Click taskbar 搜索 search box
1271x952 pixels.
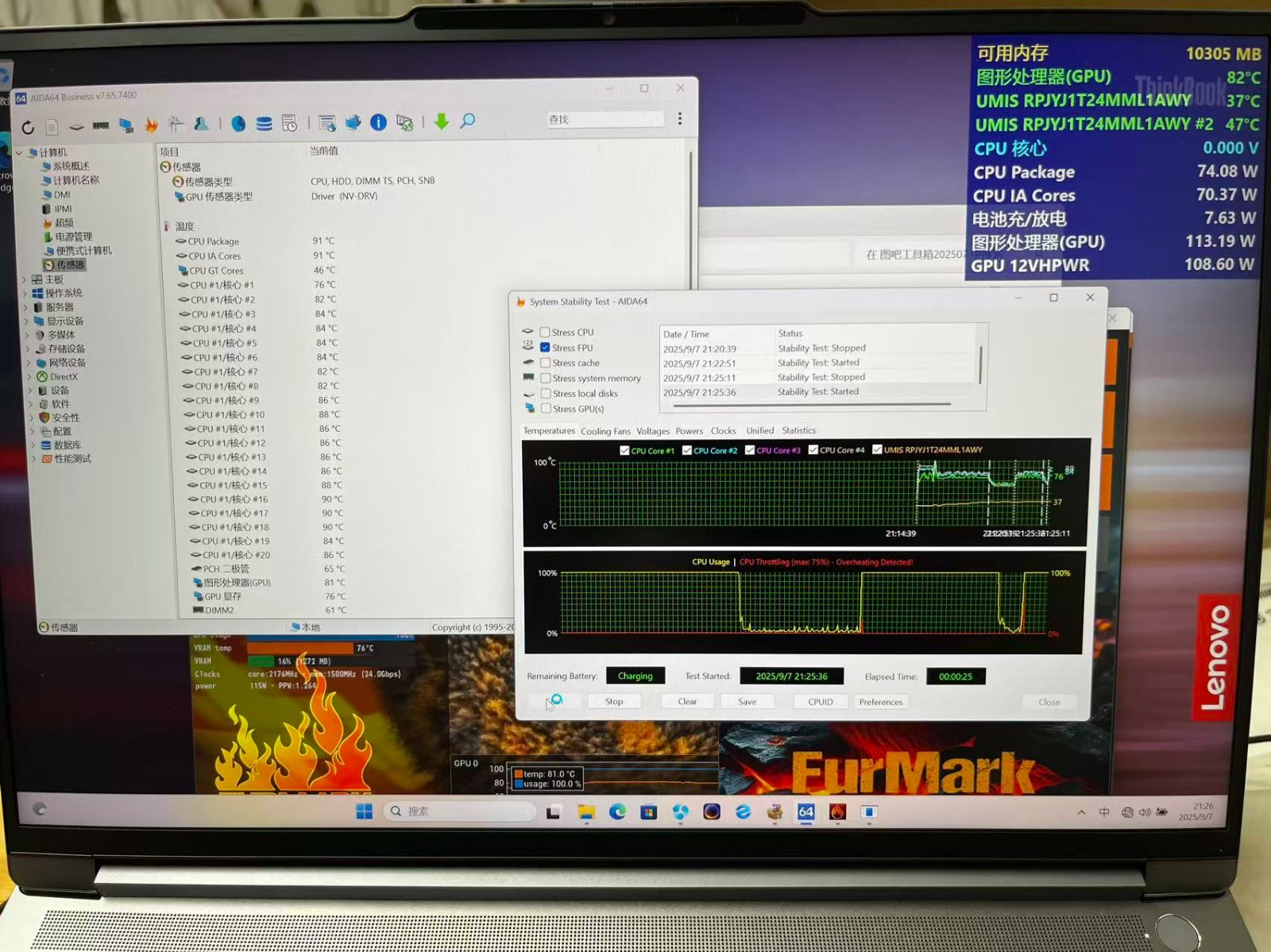(460, 811)
